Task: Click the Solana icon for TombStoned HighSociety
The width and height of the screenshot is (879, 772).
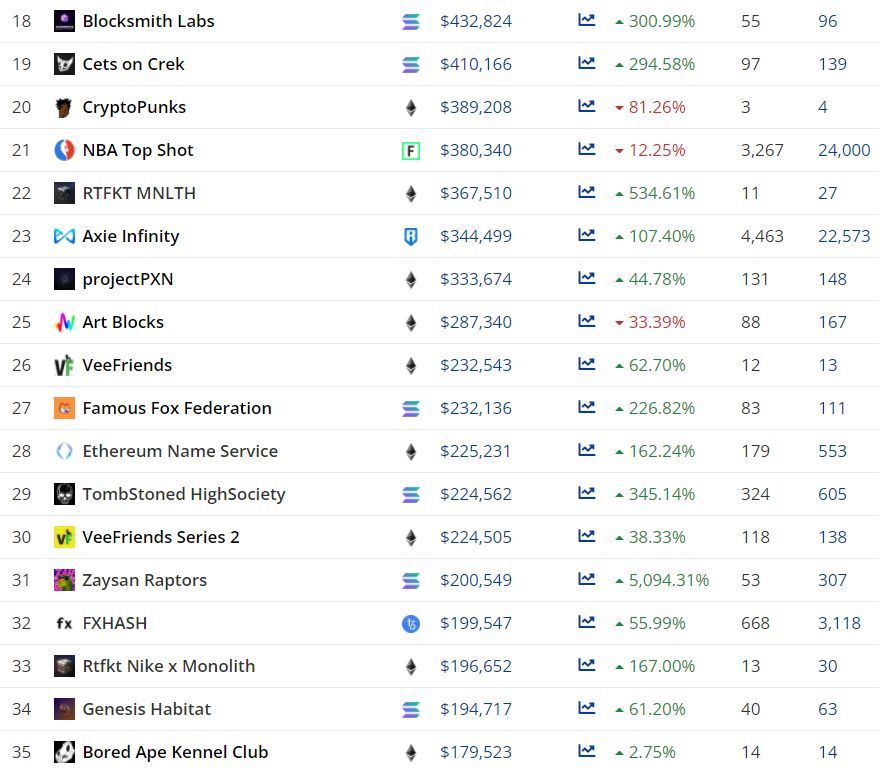Action: coord(411,494)
